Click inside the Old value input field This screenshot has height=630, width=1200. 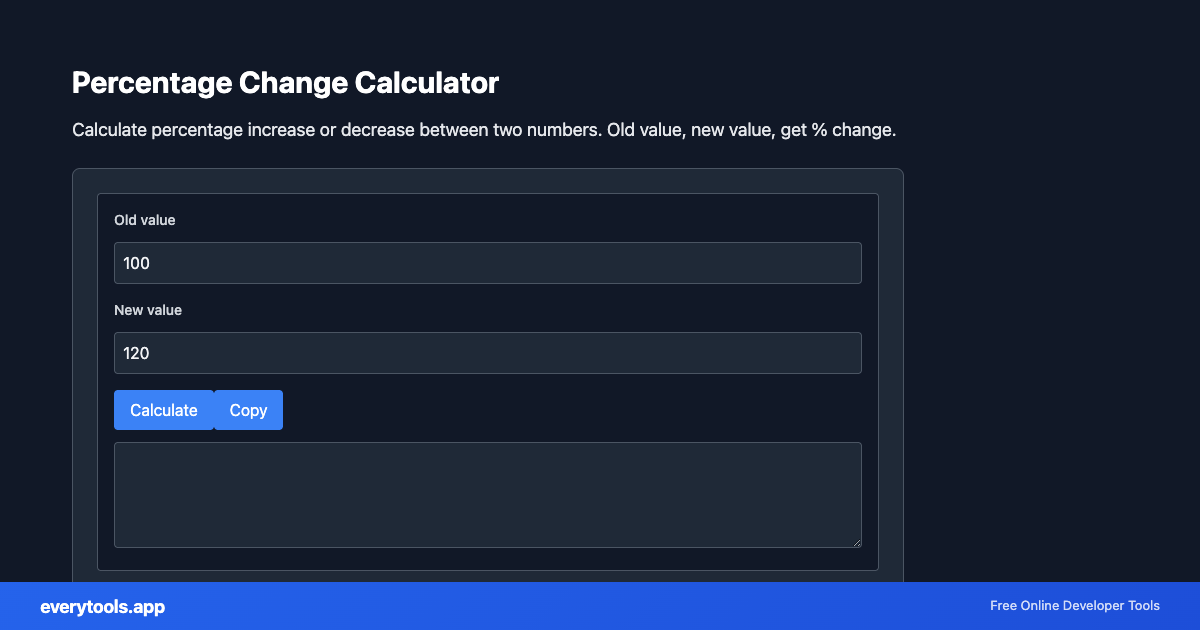[488, 262]
